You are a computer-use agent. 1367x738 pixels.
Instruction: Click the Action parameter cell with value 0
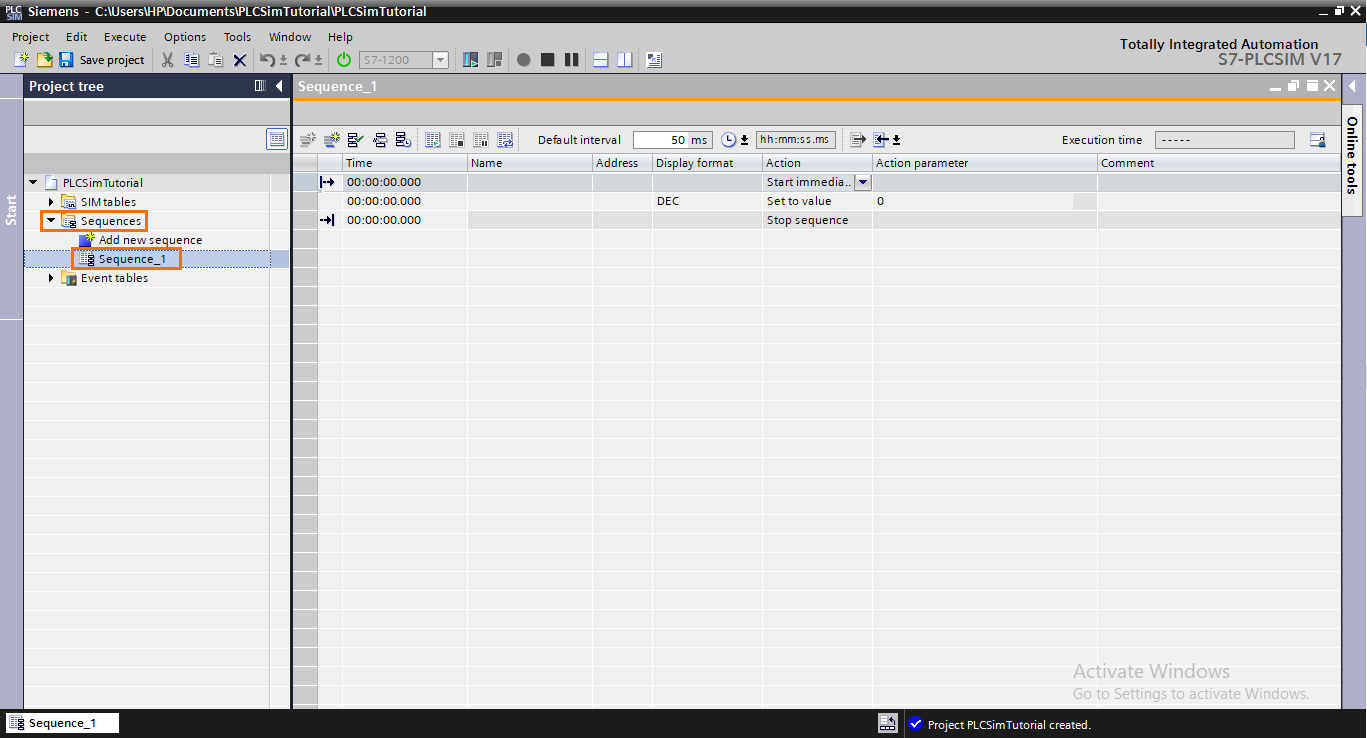point(984,201)
